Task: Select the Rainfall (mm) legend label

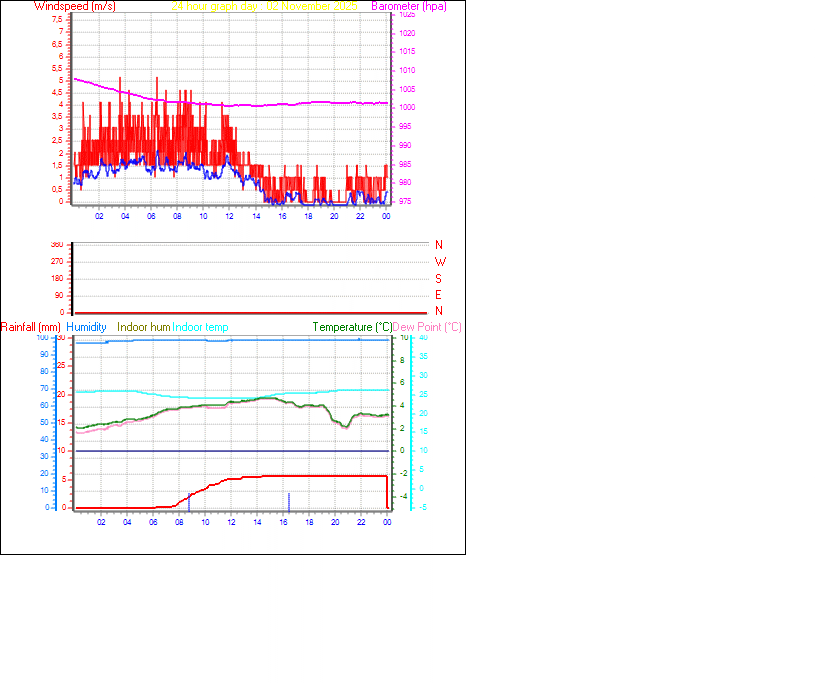Action: click(x=32, y=327)
